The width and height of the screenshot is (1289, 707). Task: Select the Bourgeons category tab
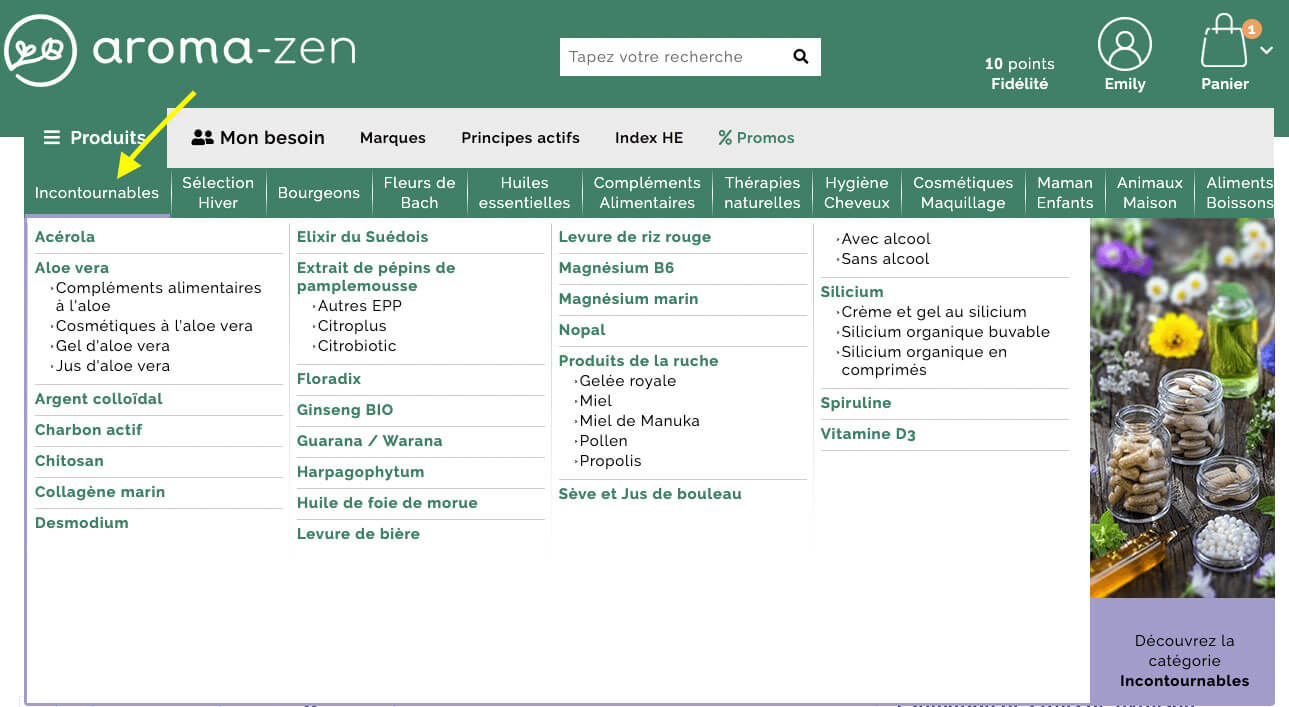319,193
